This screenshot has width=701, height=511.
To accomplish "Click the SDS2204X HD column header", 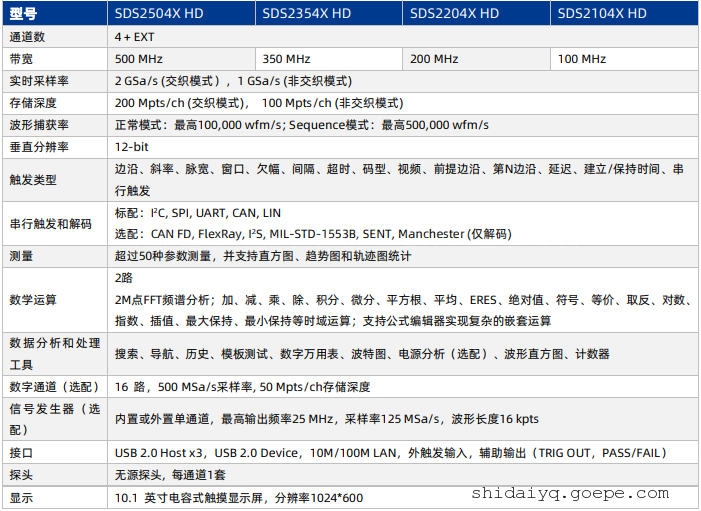I will 454,13.
